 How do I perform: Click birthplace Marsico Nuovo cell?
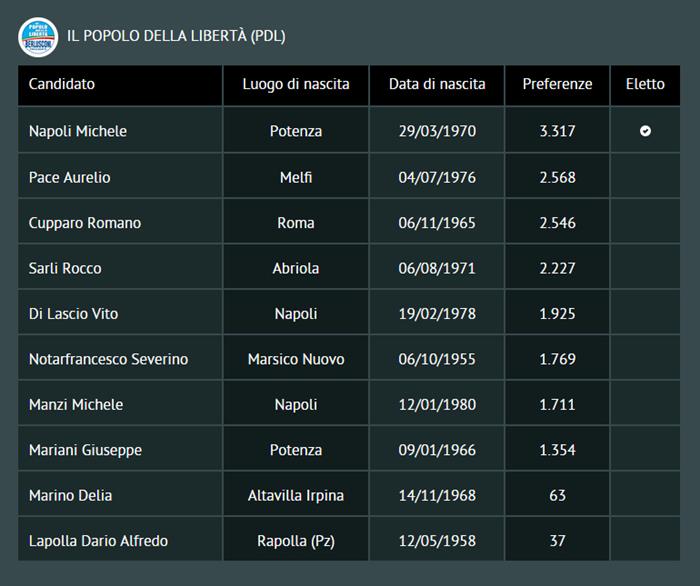296,360
